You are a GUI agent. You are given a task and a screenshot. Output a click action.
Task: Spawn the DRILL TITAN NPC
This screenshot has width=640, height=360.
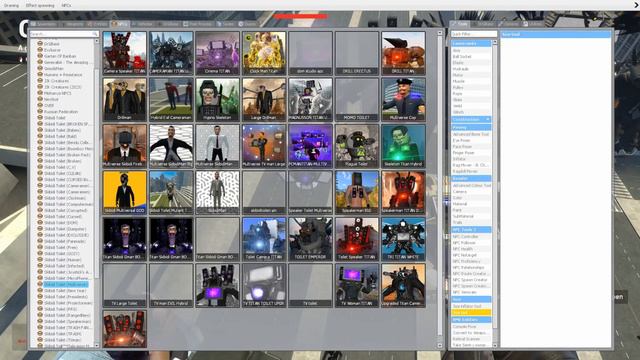(403, 53)
